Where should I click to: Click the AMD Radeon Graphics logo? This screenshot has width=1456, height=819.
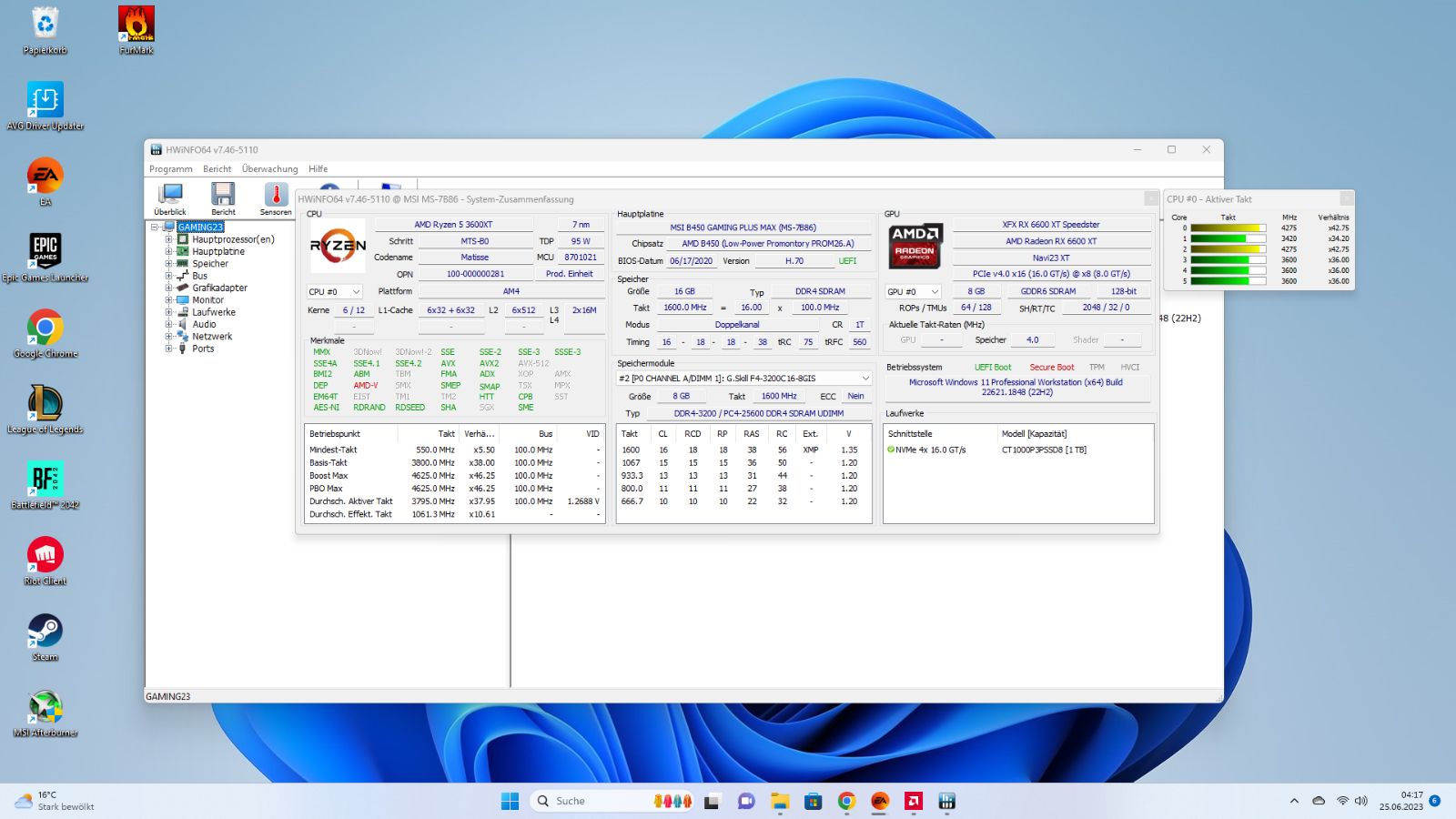(915, 246)
